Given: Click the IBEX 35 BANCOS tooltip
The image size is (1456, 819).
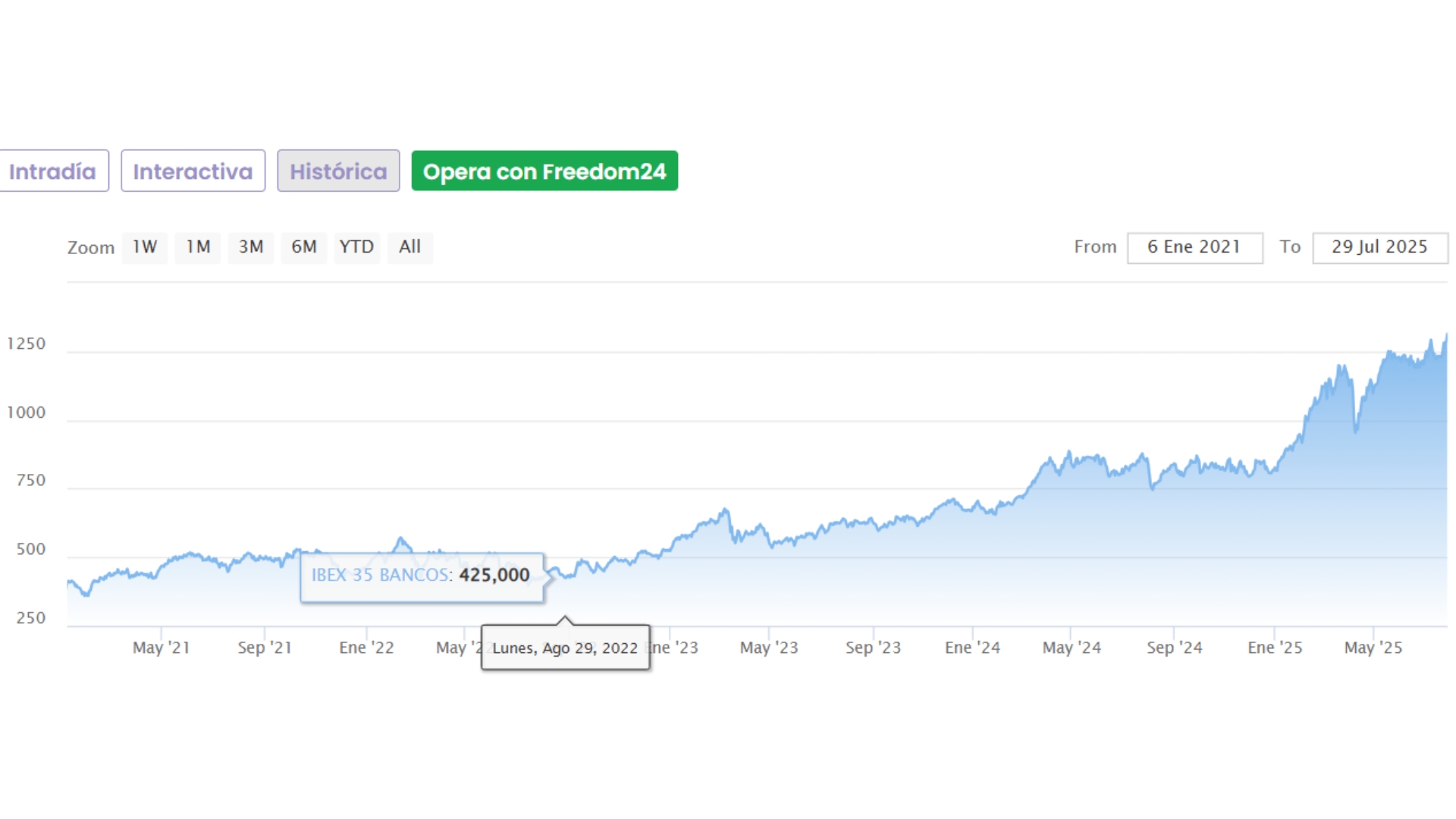Looking at the screenshot, I should pos(421,576).
